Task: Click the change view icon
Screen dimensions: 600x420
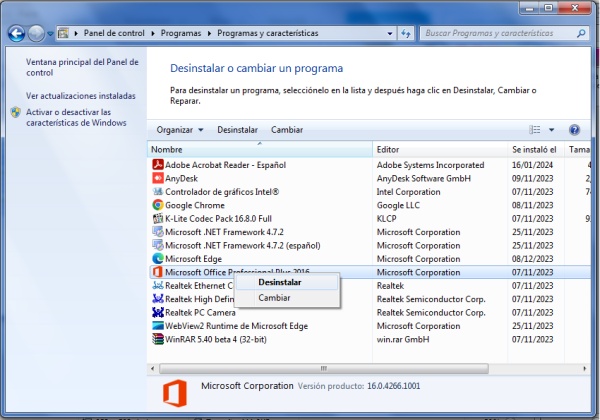Action: 535,130
